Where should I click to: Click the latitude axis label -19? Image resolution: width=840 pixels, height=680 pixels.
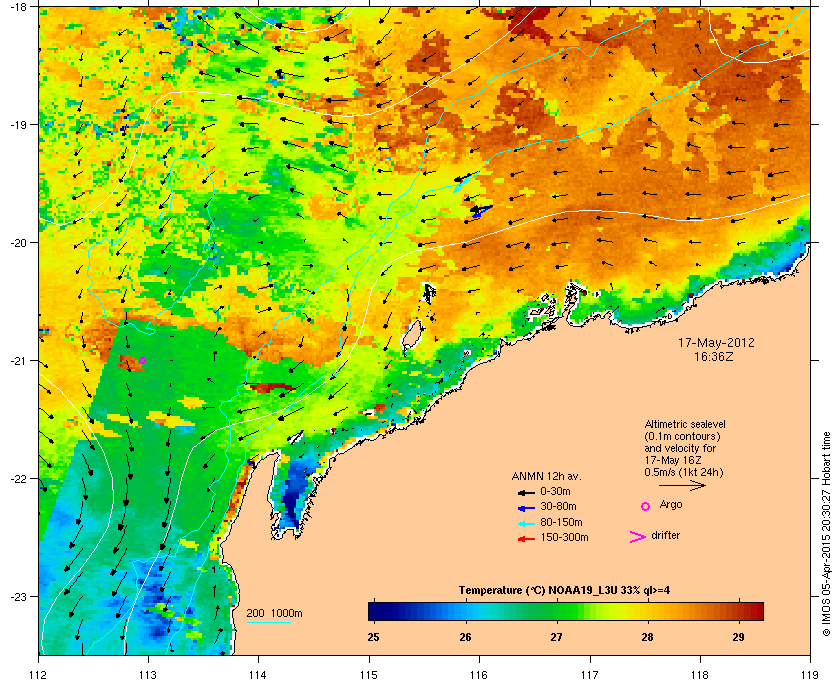point(18,125)
